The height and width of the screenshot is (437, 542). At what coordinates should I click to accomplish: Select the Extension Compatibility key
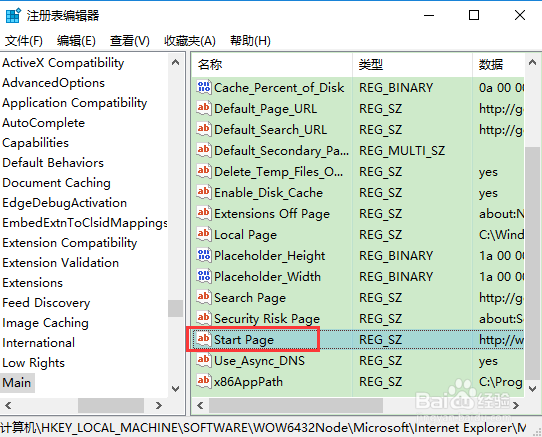pyautogui.click(x=70, y=243)
